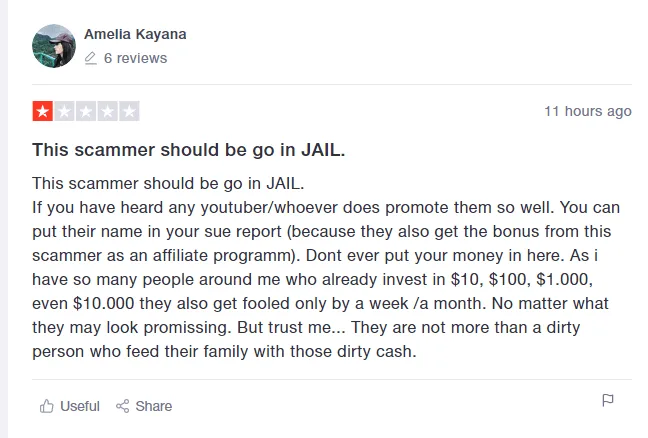Flag this review using the flag icon
The height and width of the screenshot is (438, 648).
(x=607, y=401)
